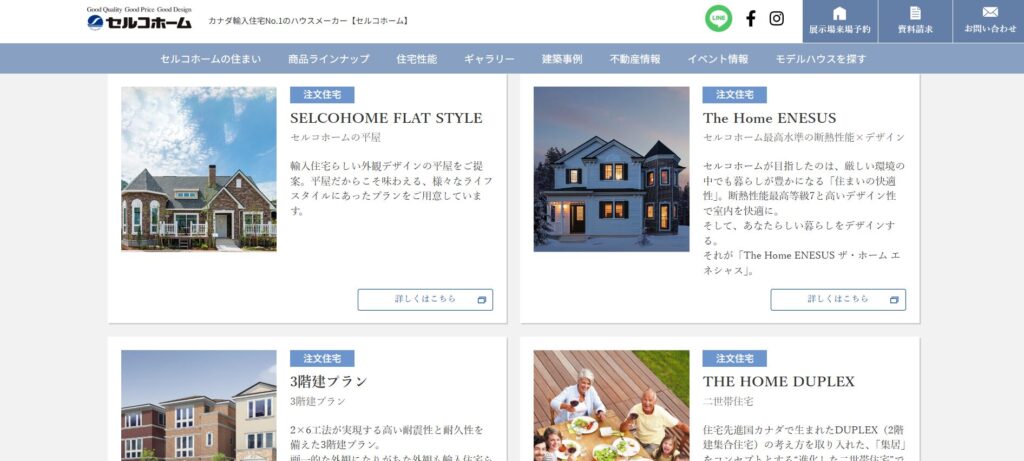Open THE HOME DUPLEX title link
The image size is (1024, 461).
pyautogui.click(x=778, y=381)
